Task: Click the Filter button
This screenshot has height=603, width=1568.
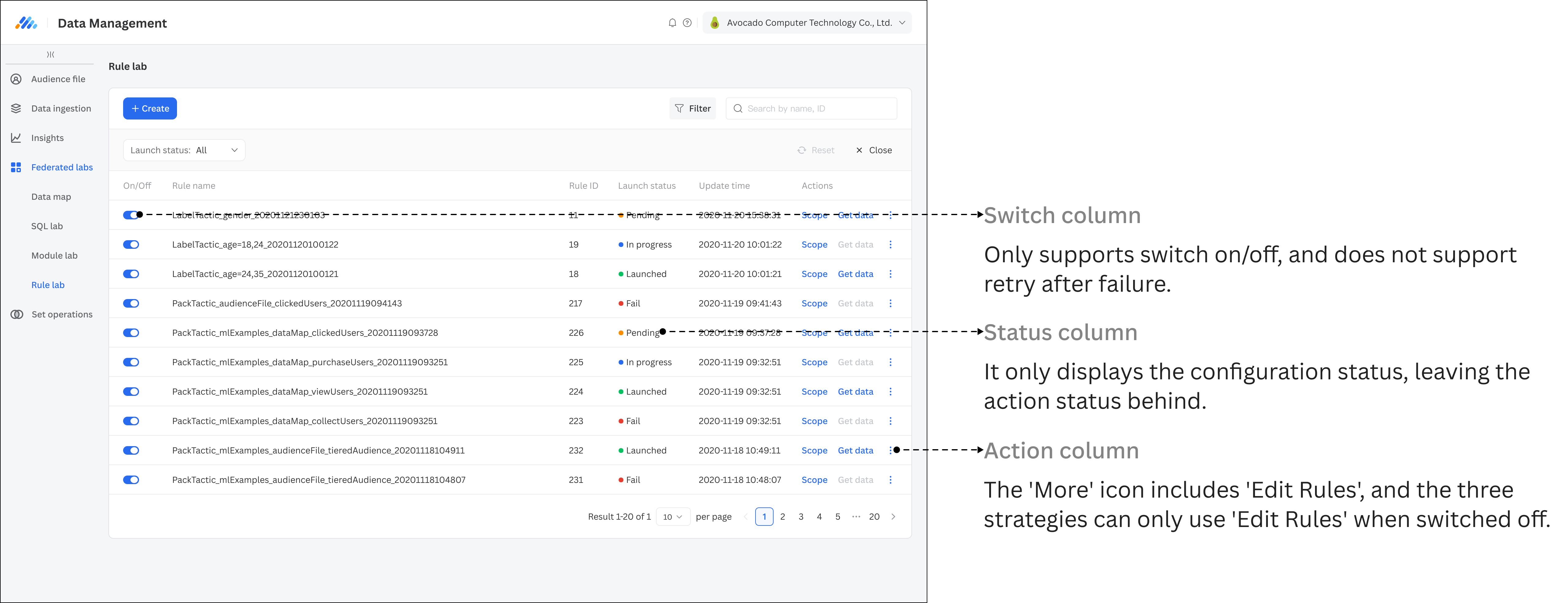Action: coord(693,108)
